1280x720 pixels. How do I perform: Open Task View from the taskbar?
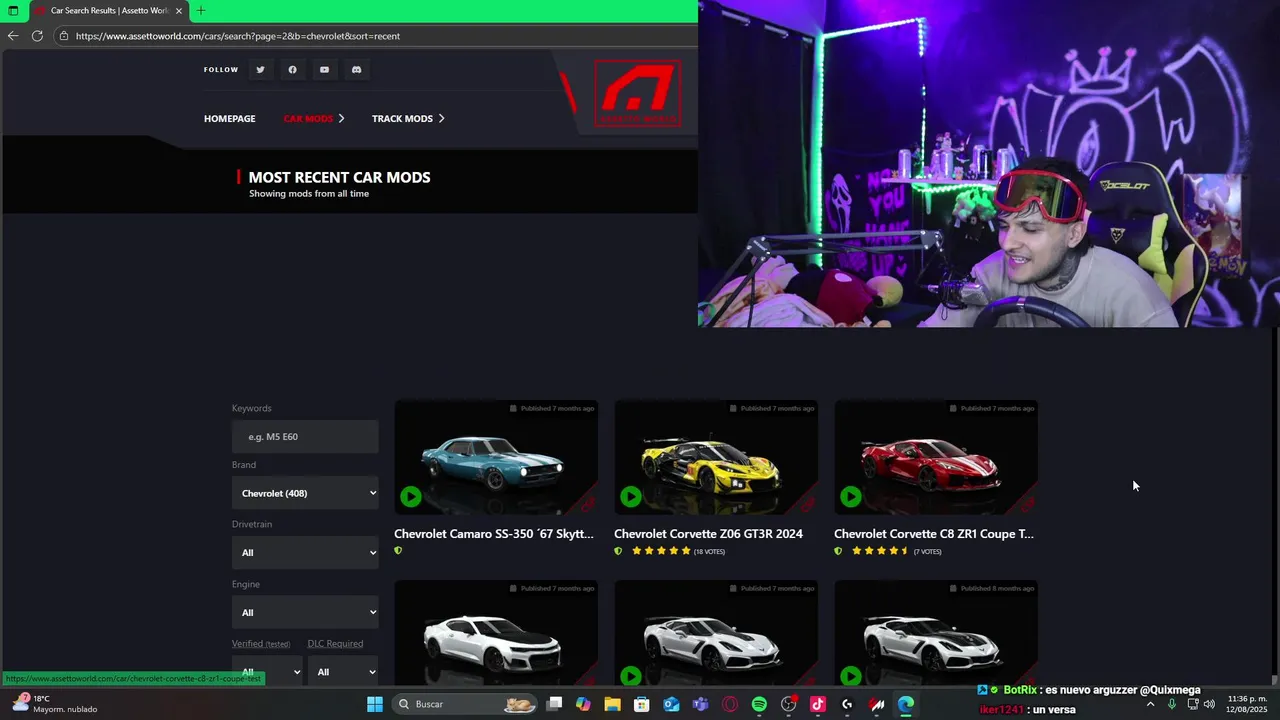pos(554,704)
